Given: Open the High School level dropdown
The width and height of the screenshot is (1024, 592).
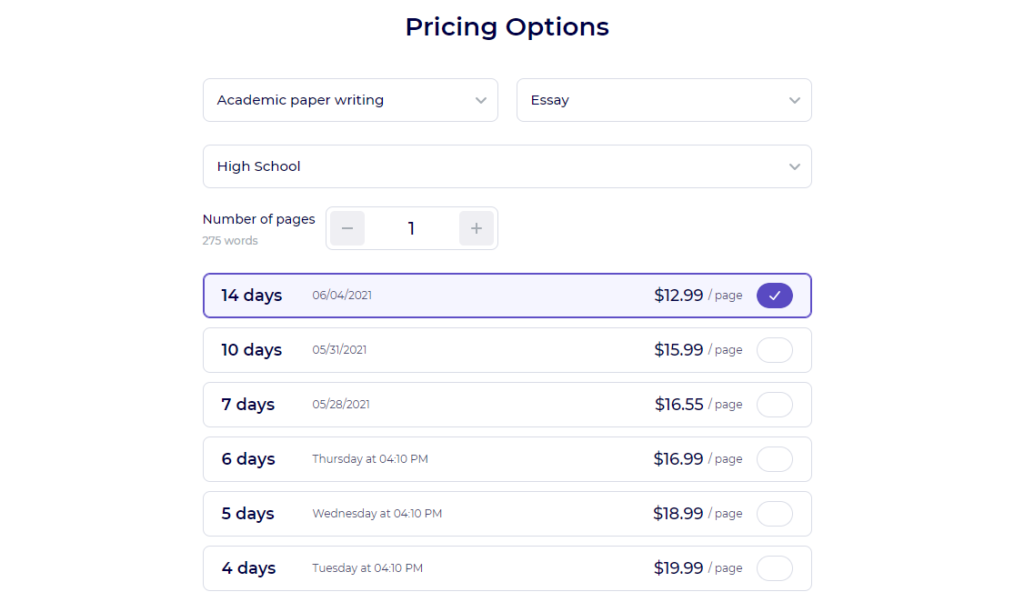Looking at the screenshot, I should click(x=507, y=166).
